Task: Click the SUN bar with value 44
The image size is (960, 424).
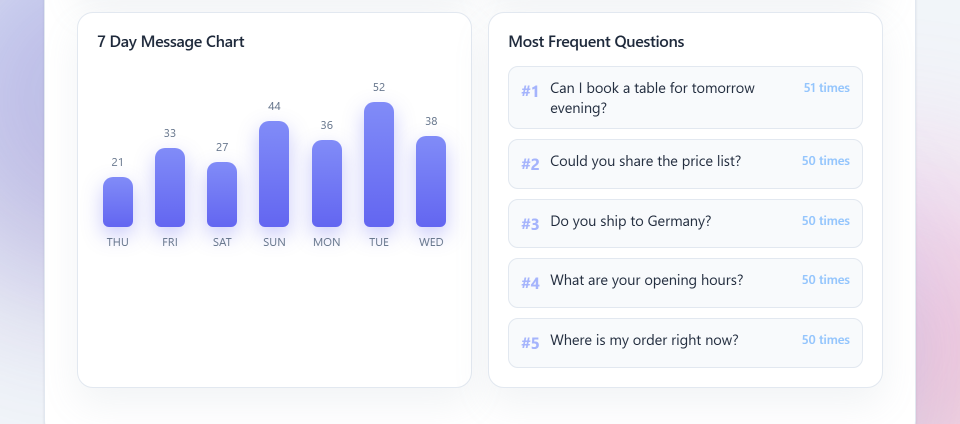Action: pos(274,174)
